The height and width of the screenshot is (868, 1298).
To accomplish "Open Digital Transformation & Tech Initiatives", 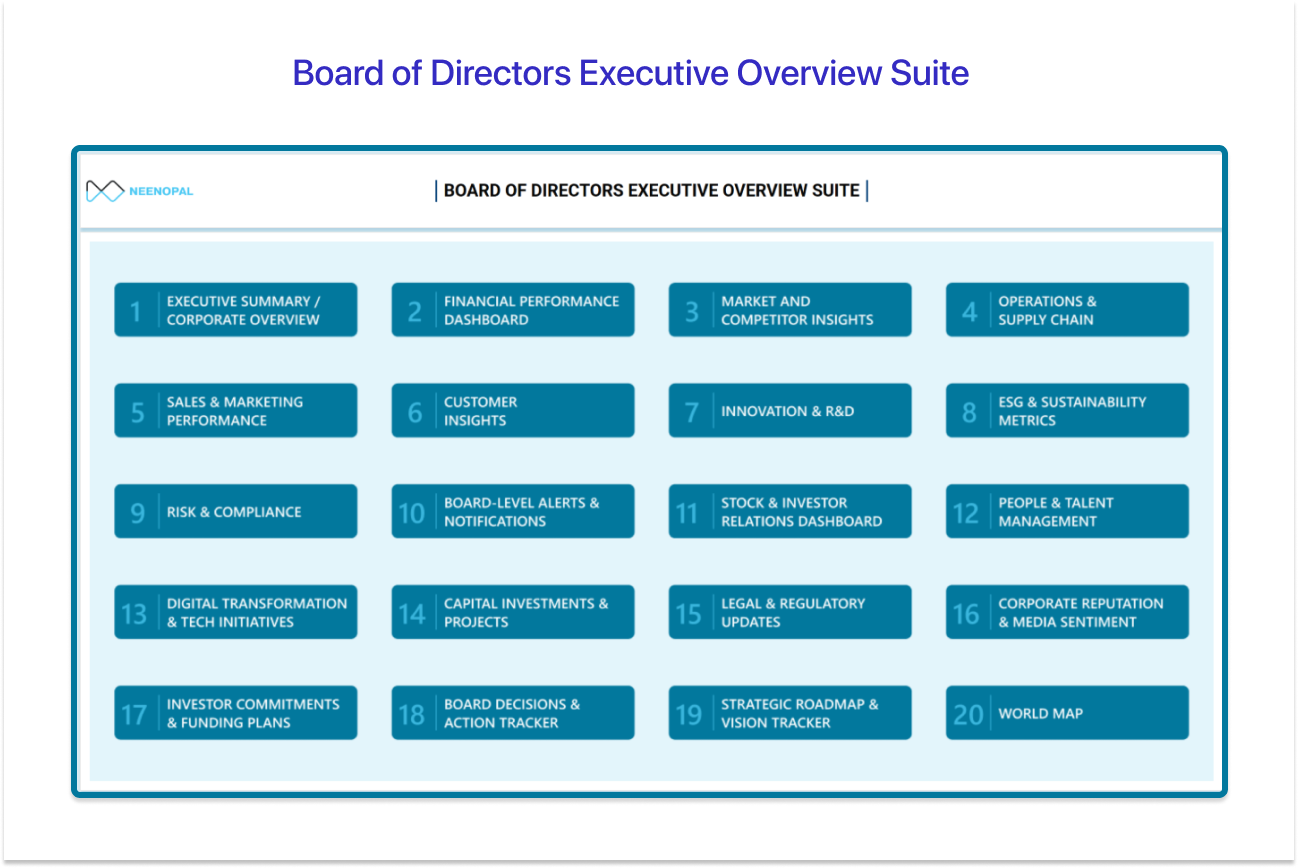I will click(235, 612).
